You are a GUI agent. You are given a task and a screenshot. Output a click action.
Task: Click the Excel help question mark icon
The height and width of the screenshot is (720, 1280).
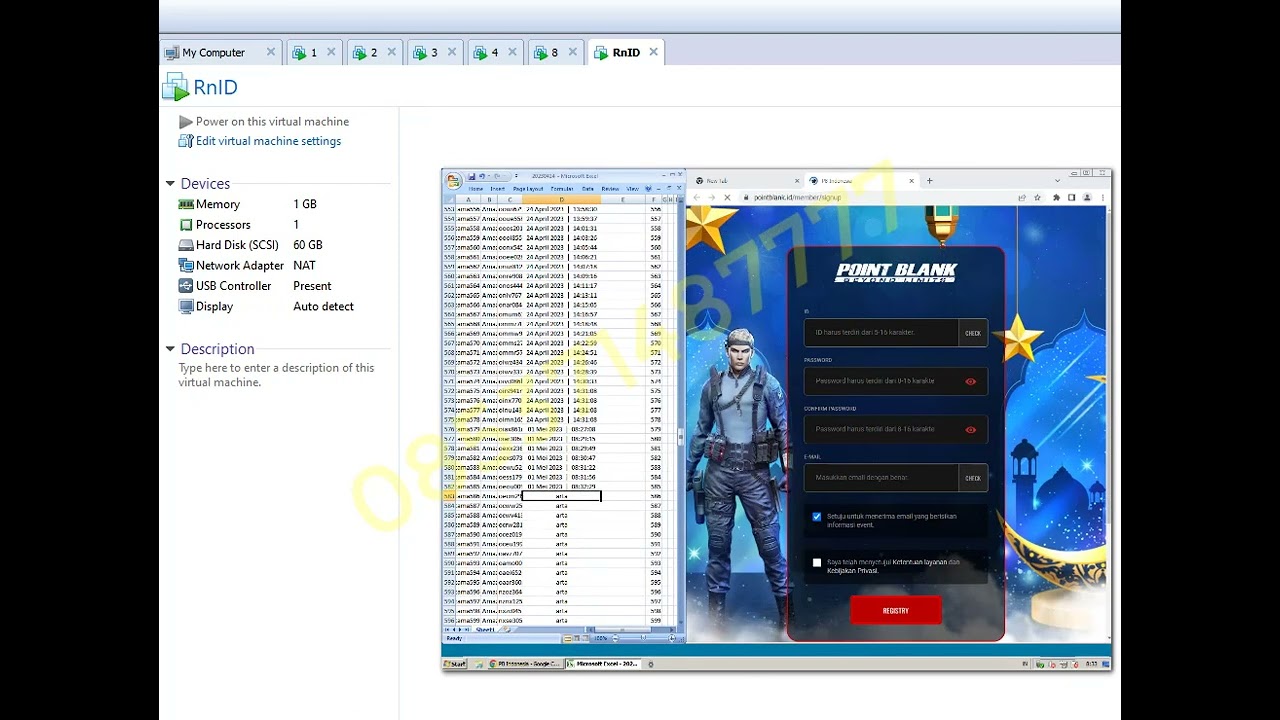pos(648,188)
